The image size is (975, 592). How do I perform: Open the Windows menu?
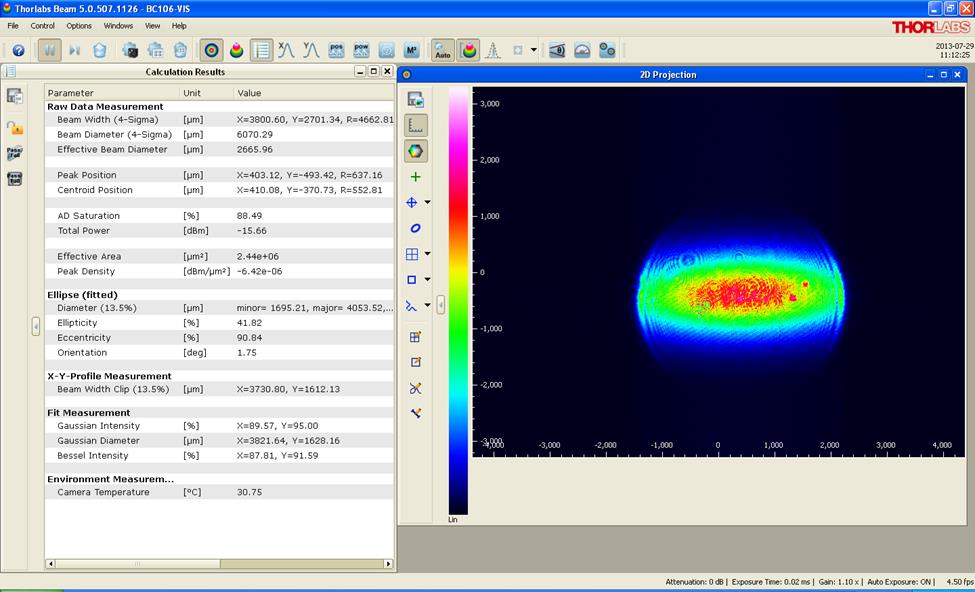coord(118,25)
